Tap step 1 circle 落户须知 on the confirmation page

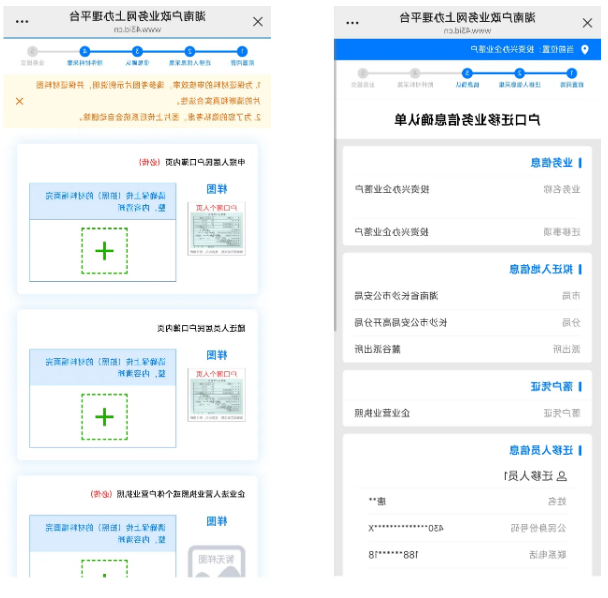coord(572,73)
